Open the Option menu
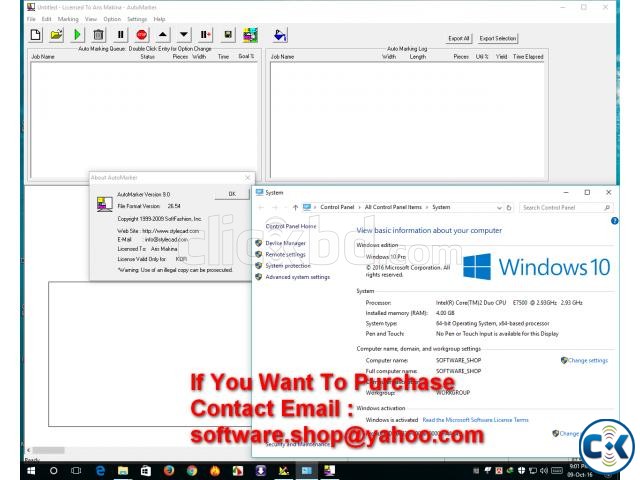The image size is (640, 480). pos(112,19)
